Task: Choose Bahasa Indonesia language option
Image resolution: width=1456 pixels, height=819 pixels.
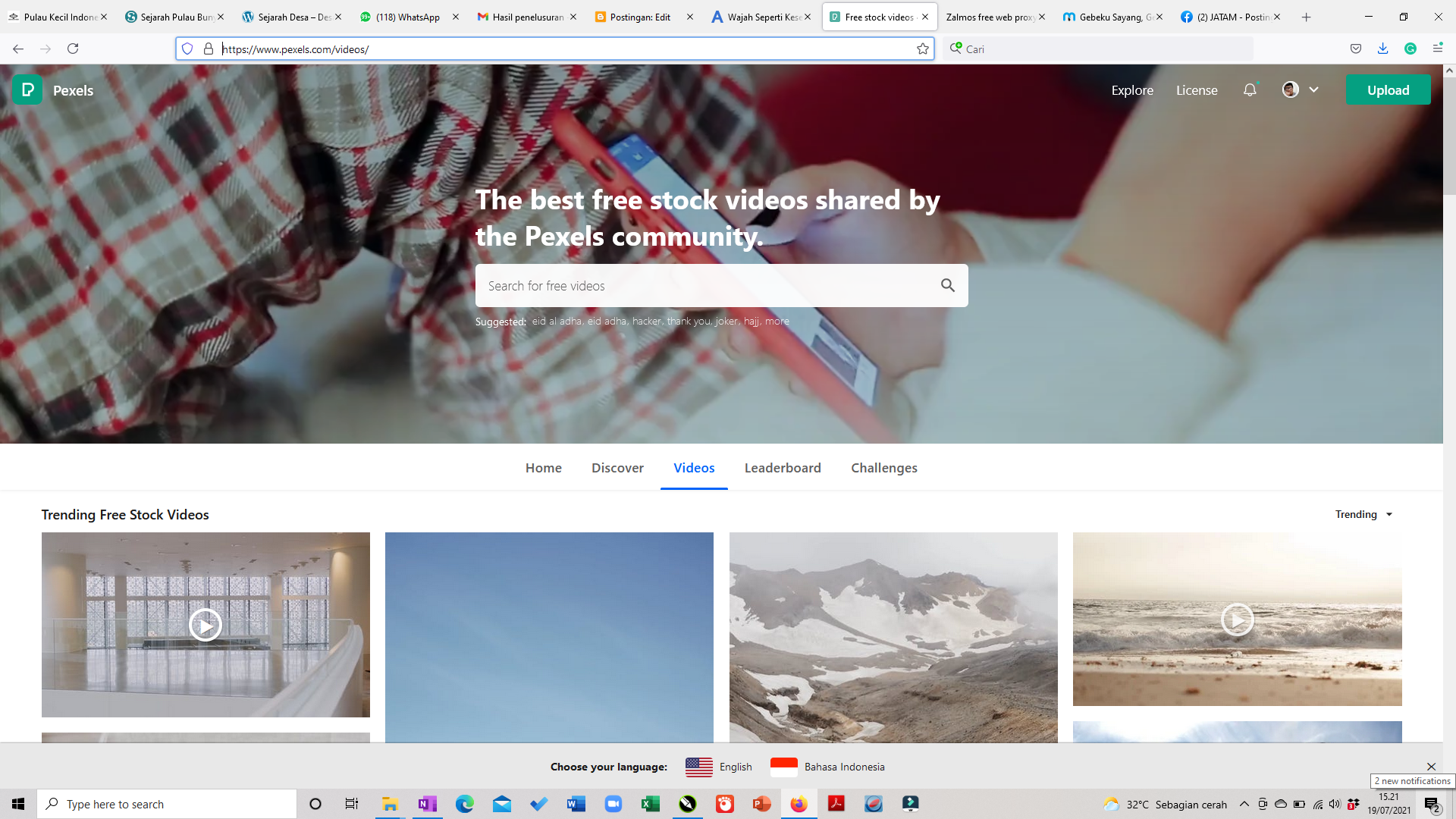Action: click(x=827, y=767)
